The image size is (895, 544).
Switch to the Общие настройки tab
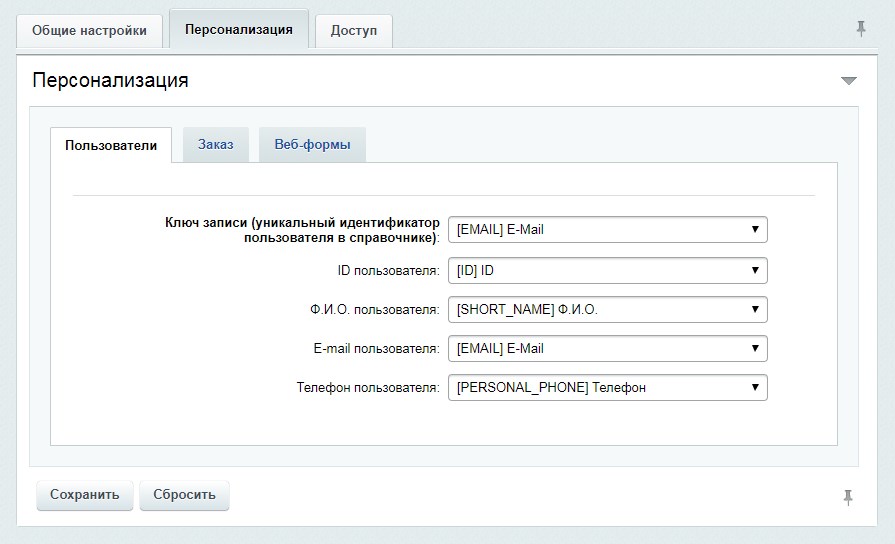coord(90,31)
